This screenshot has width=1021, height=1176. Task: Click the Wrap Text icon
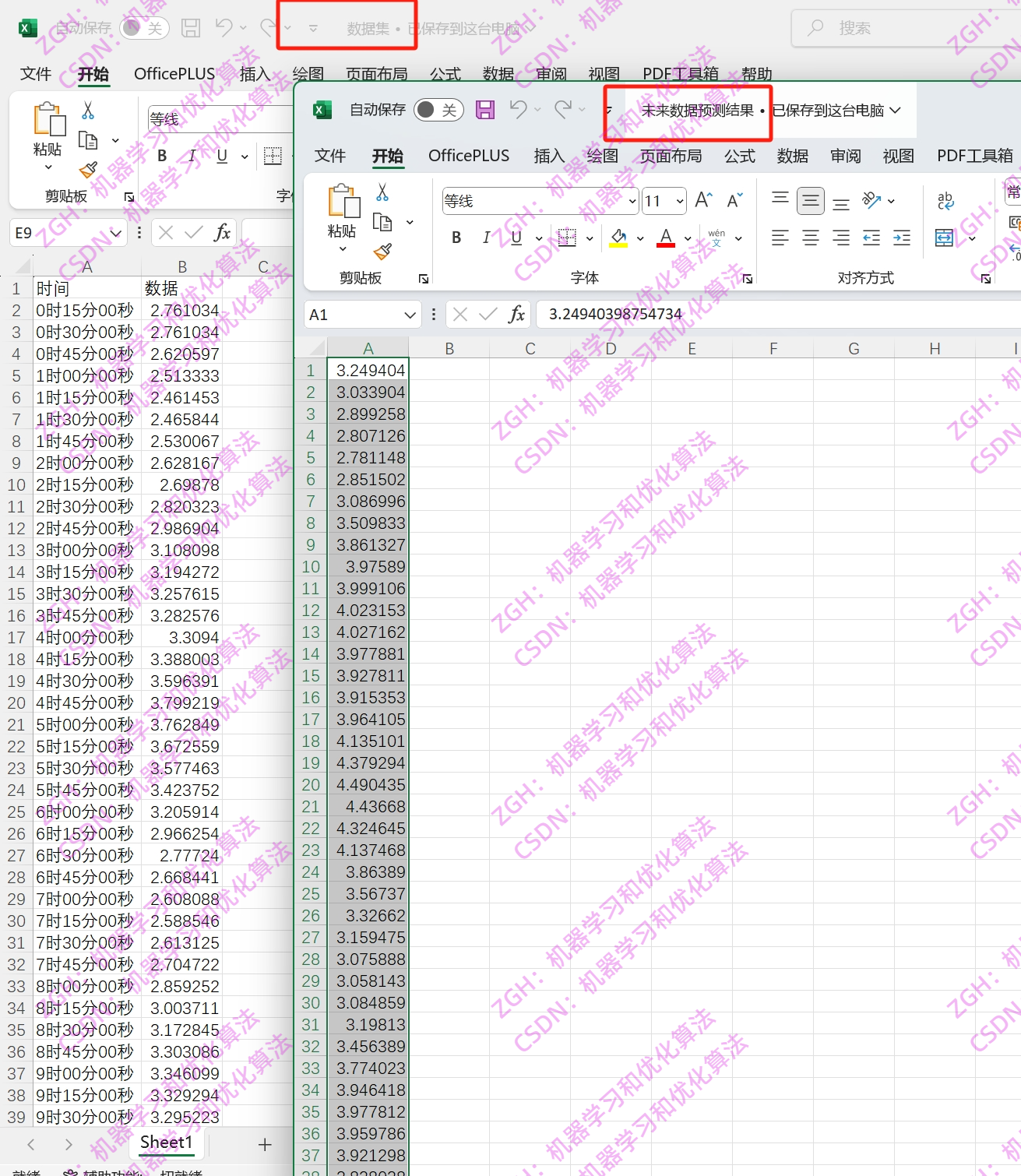945,201
